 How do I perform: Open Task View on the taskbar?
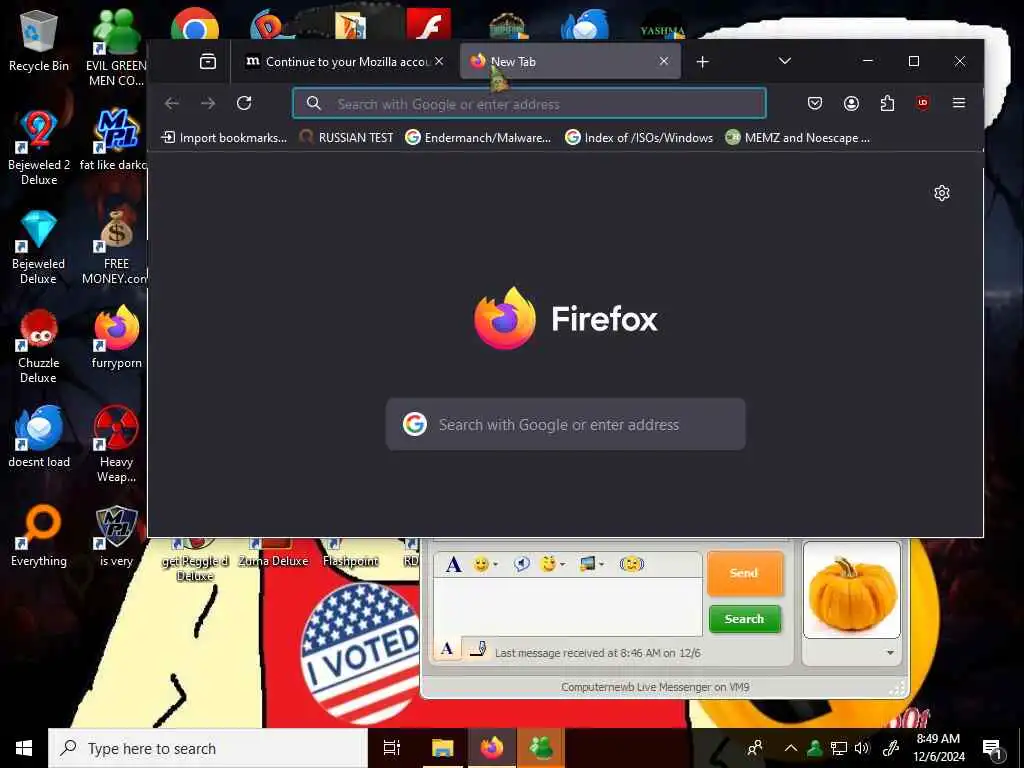392,748
